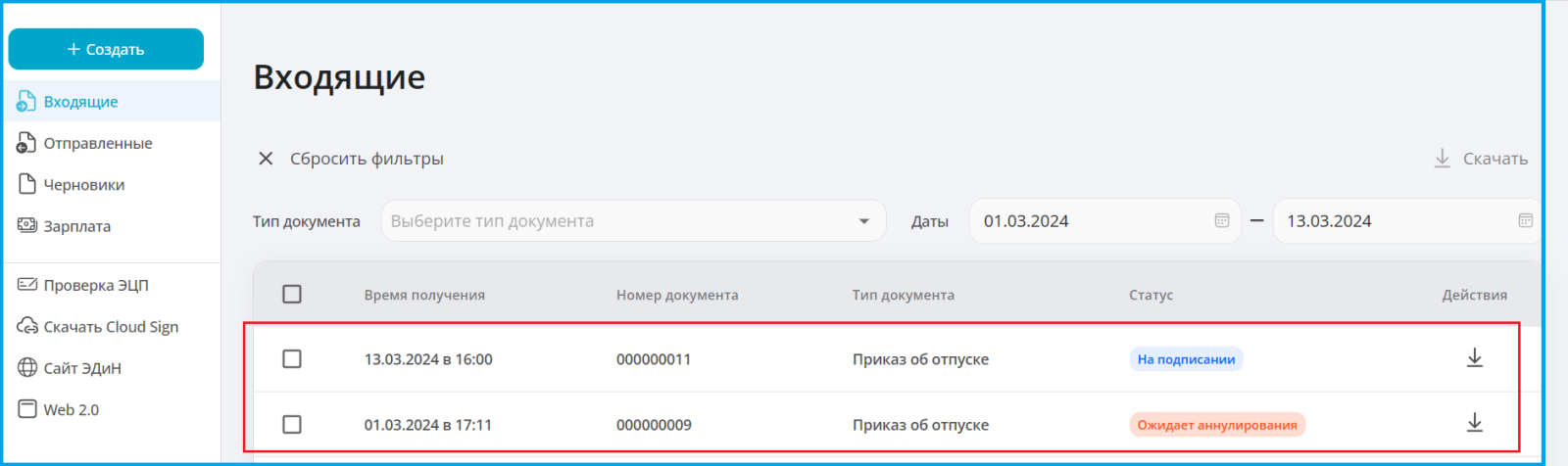
Task: Click the Ожидает аннулирования status badge
Action: pyautogui.click(x=1217, y=425)
